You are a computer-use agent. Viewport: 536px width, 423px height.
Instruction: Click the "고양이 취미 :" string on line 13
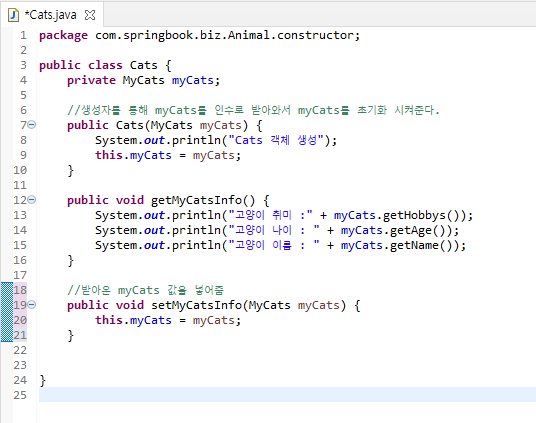[x=270, y=215]
